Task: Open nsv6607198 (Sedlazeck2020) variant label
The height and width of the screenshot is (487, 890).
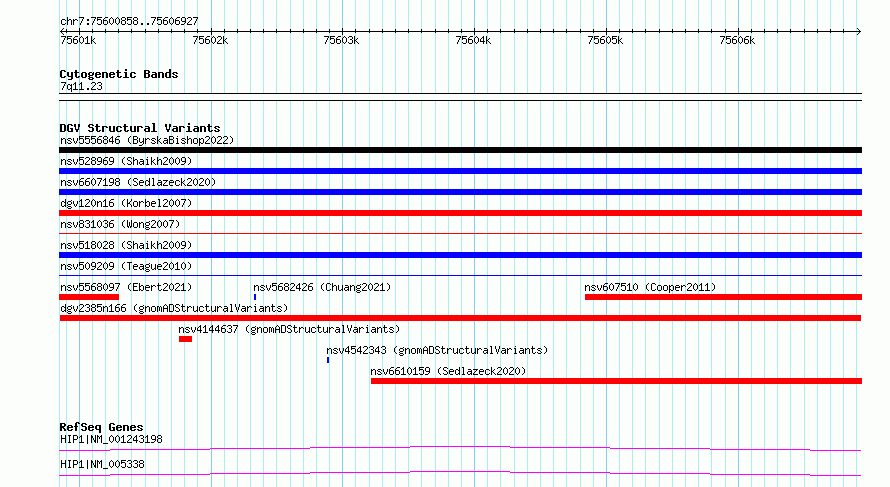Action: tap(138, 182)
